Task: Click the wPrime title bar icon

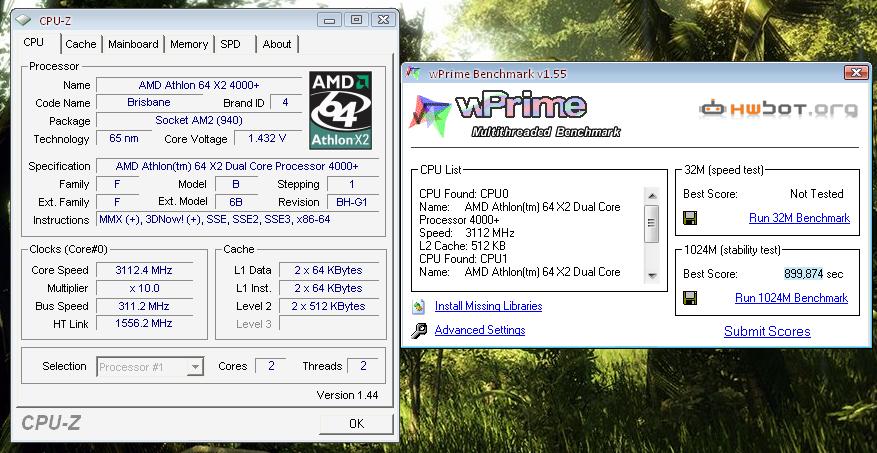Action: pos(414,73)
